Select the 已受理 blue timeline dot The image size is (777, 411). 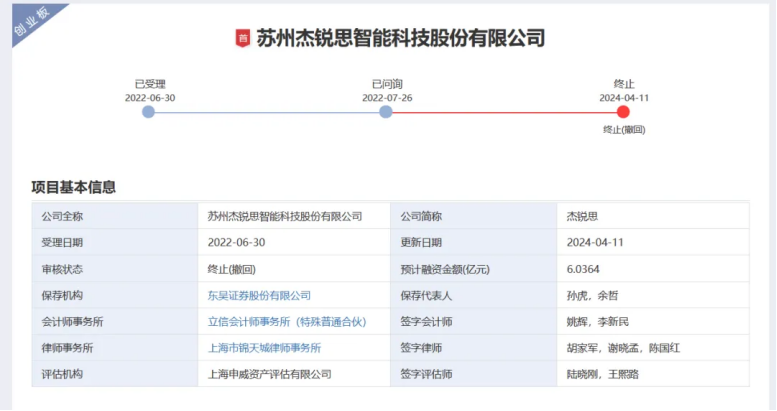[149, 112]
